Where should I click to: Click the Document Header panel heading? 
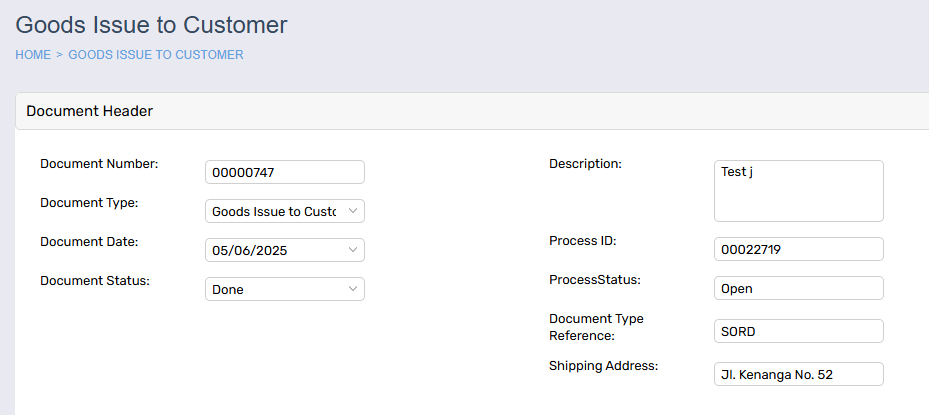click(89, 111)
